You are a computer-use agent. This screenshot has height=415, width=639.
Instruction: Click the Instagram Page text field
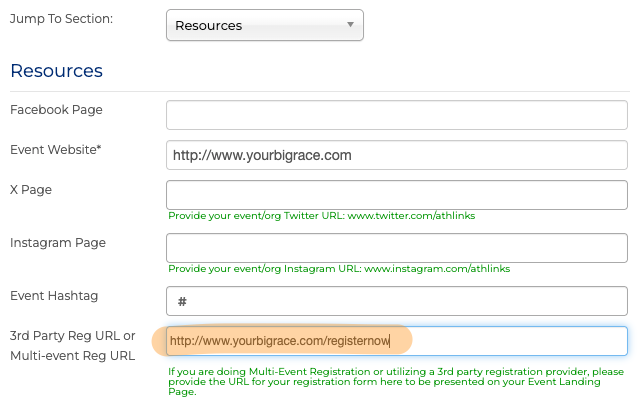pyautogui.click(x=396, y=247)
